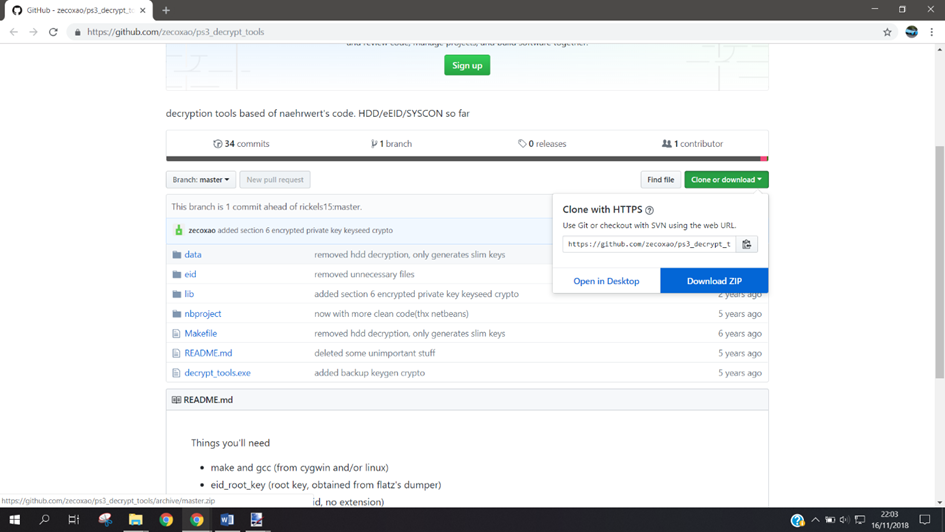This screenshot has height=532, width=945.
Task: Open the lib folder
Action: pyautogui.click(x=189, y=294)
